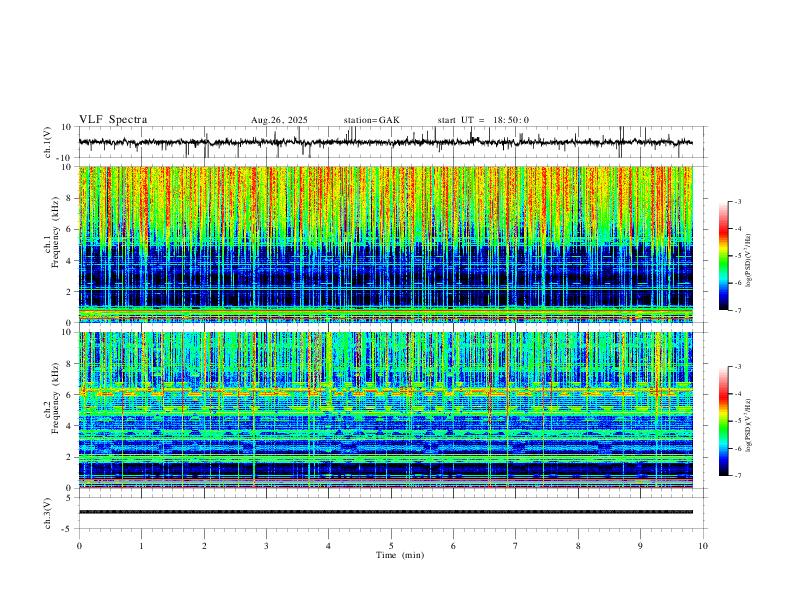Image resolution: width=792 pixels, height=612 pixels.
Task: Click the station=GAK label
Action: [371, 120]
